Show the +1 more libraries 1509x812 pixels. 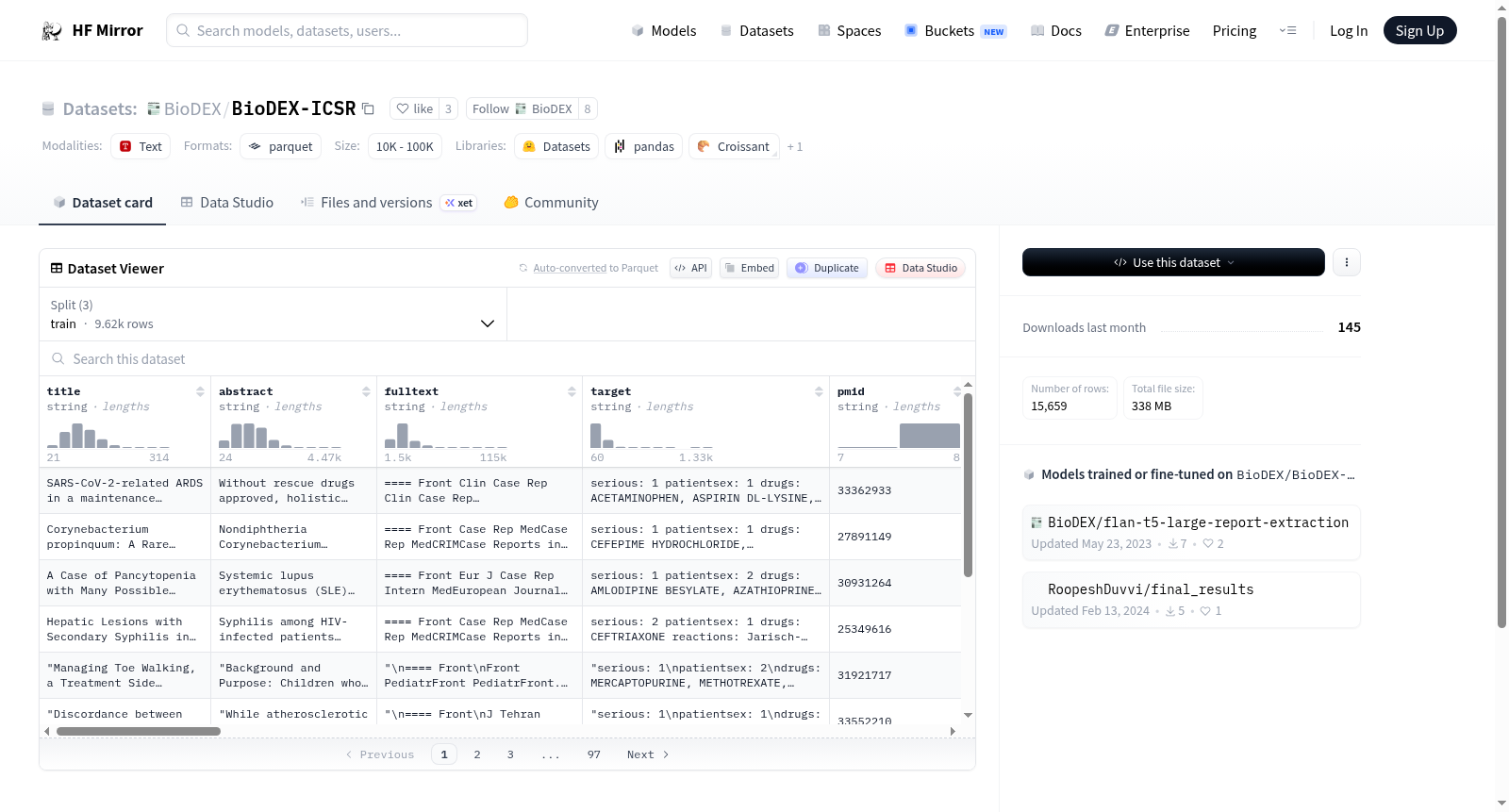(795, 147)
